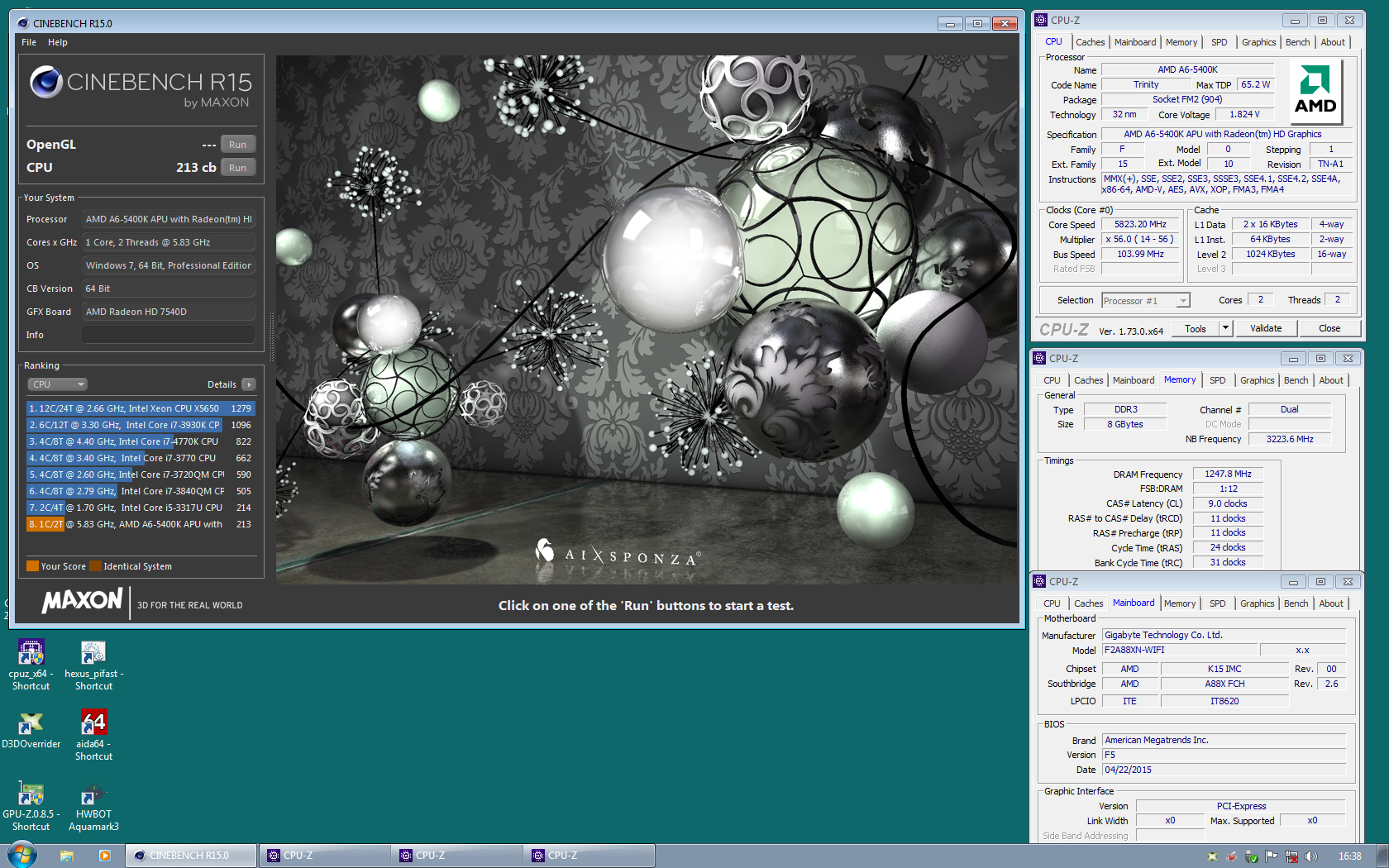Click the Identical System legend swatch

(x=95, y=566)
